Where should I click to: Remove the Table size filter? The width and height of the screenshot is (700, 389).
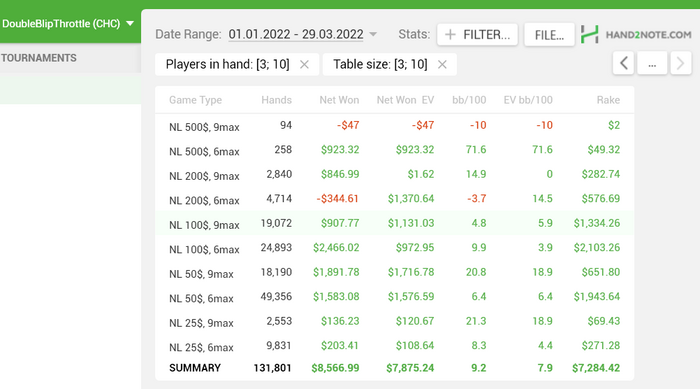click(x=442, y=65)
